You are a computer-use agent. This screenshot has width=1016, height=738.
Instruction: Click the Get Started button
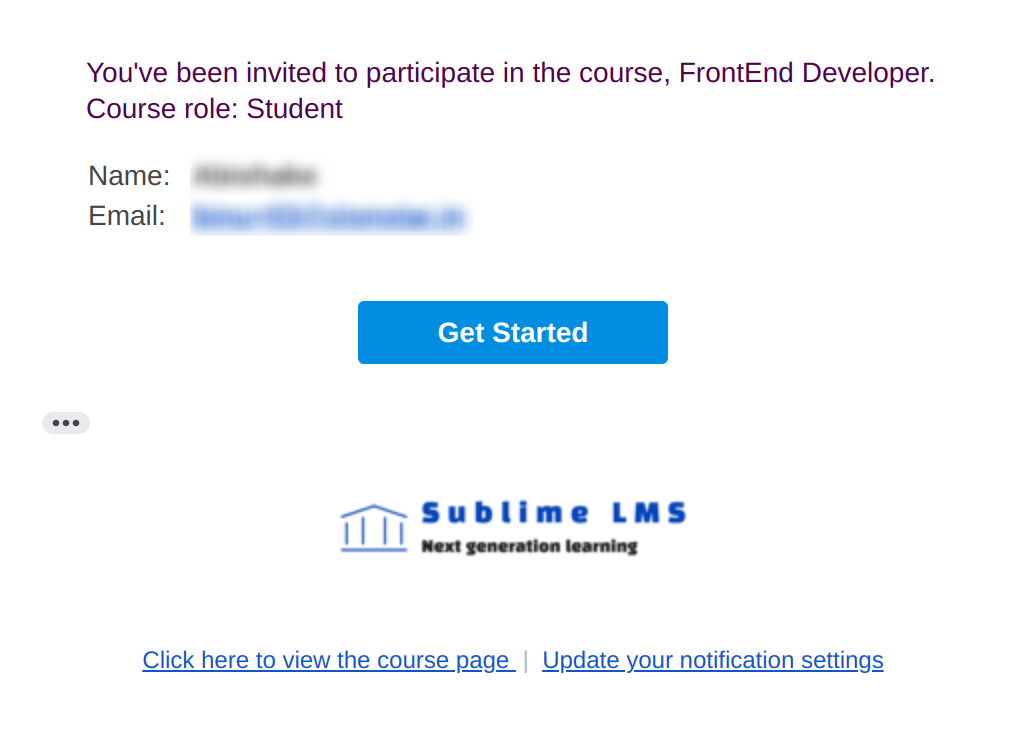(x=512, y=332)
